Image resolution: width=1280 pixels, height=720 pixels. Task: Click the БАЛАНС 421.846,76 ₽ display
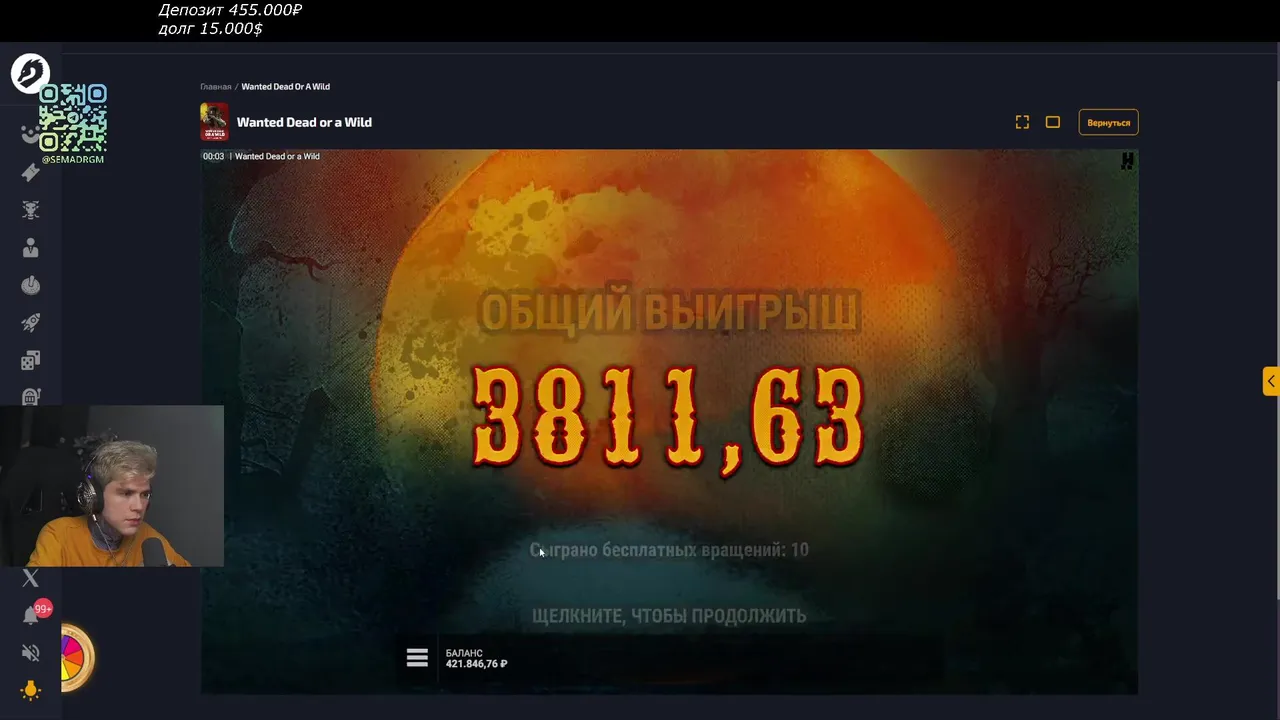tap(476, 658)
